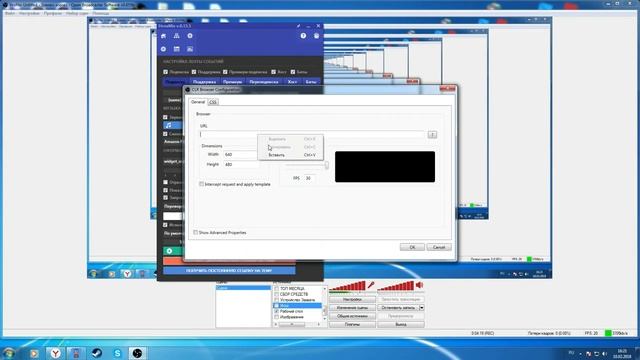Select the Премиум tab
The image size is (640, 360).
(x=233, y=82)
